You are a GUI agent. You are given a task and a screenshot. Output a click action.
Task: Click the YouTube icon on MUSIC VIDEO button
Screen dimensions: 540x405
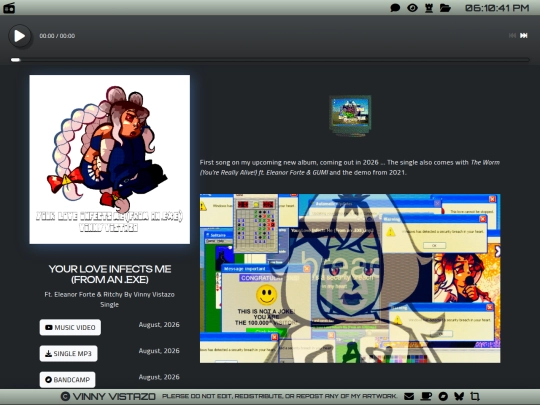tap(49, 328)
